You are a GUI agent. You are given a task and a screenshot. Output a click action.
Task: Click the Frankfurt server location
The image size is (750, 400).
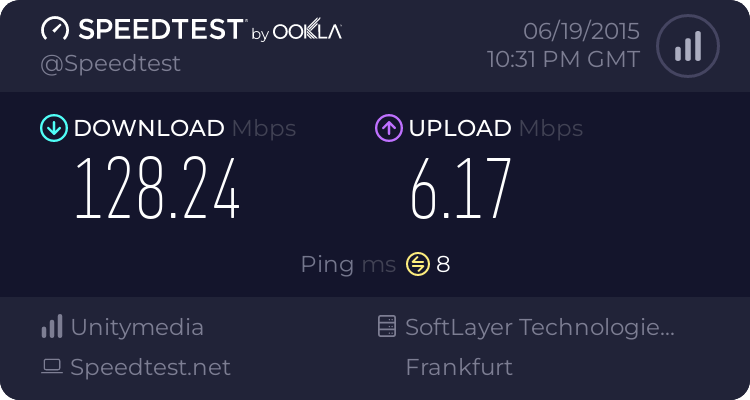(x=459, y=367)
